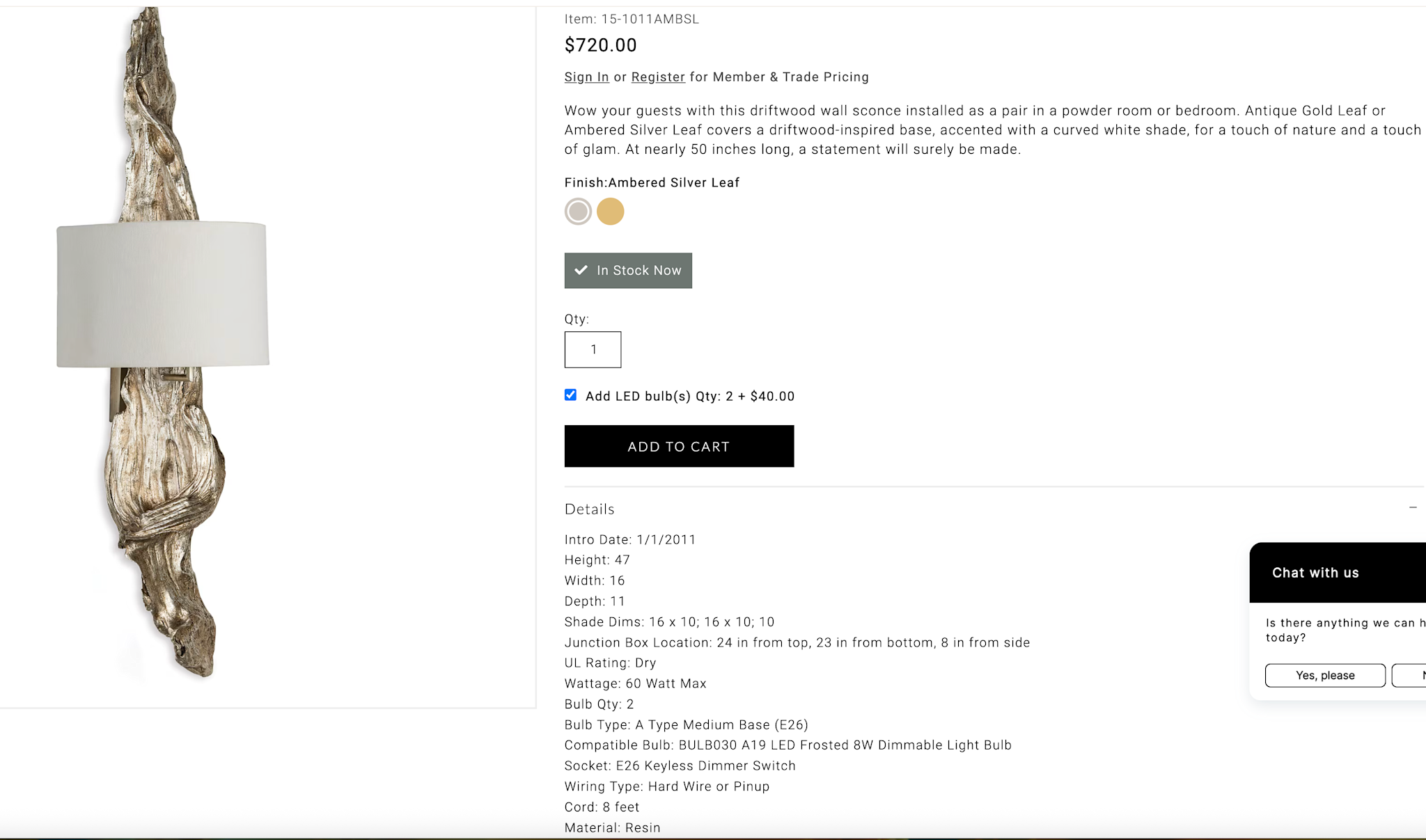Open the Sign In link
1426x840 pixels.
(x=586, y=77)
